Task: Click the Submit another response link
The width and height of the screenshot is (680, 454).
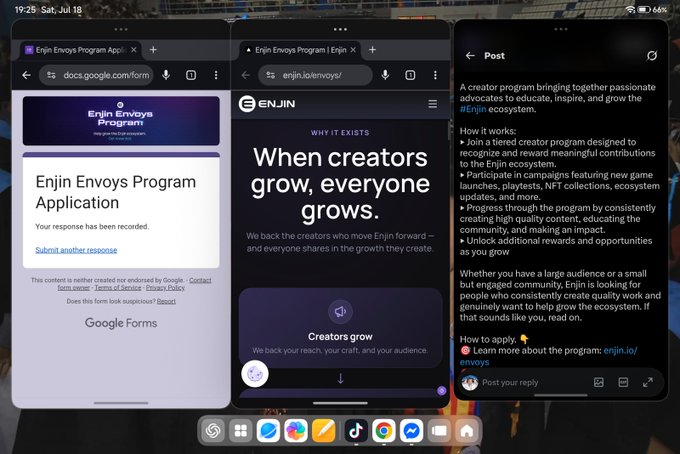Action: pyautogui.click(x=76, y=250)
